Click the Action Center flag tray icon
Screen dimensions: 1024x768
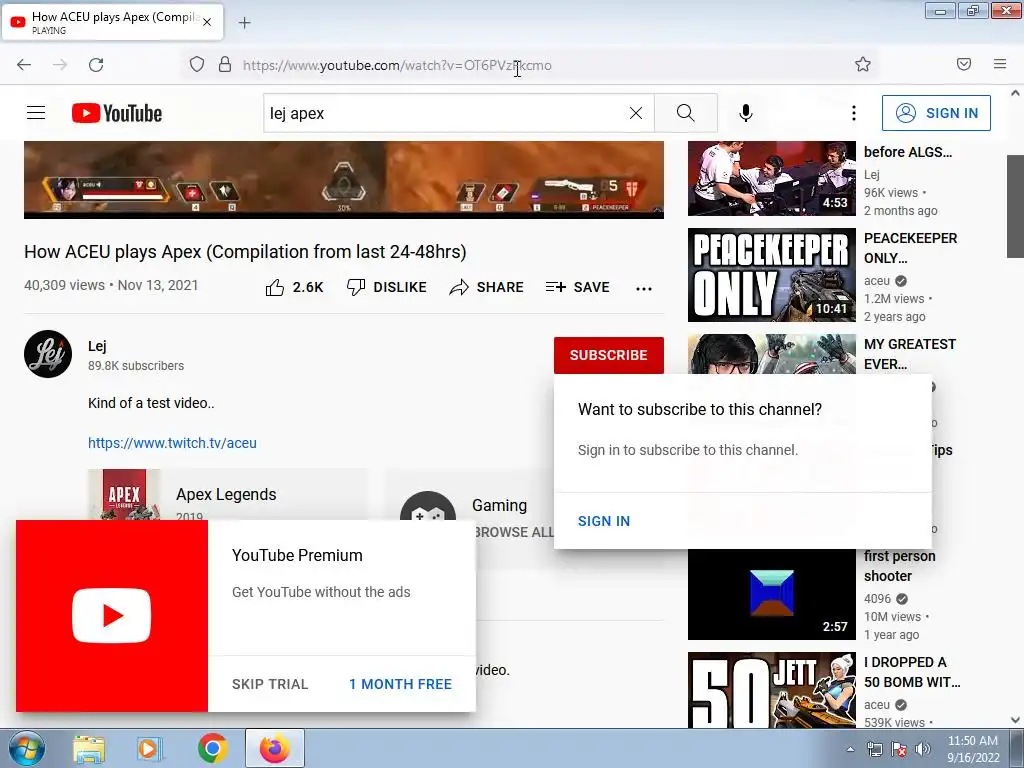[x=899, y=749]
